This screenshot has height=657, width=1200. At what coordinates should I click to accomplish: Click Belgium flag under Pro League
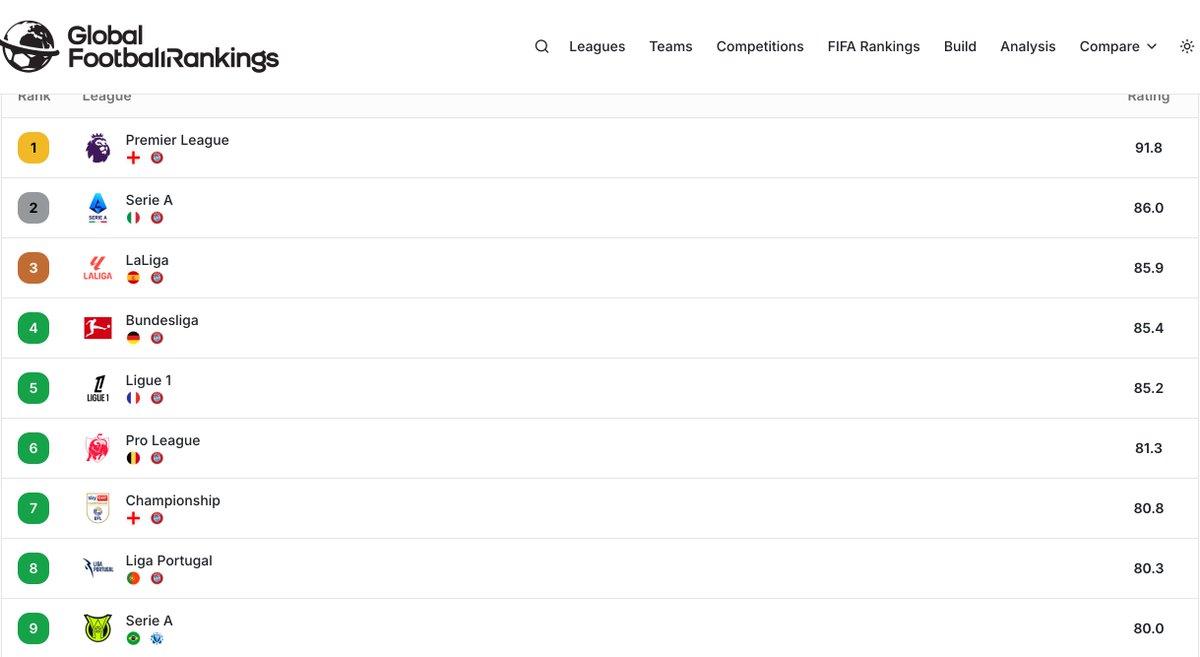point(133,458)
